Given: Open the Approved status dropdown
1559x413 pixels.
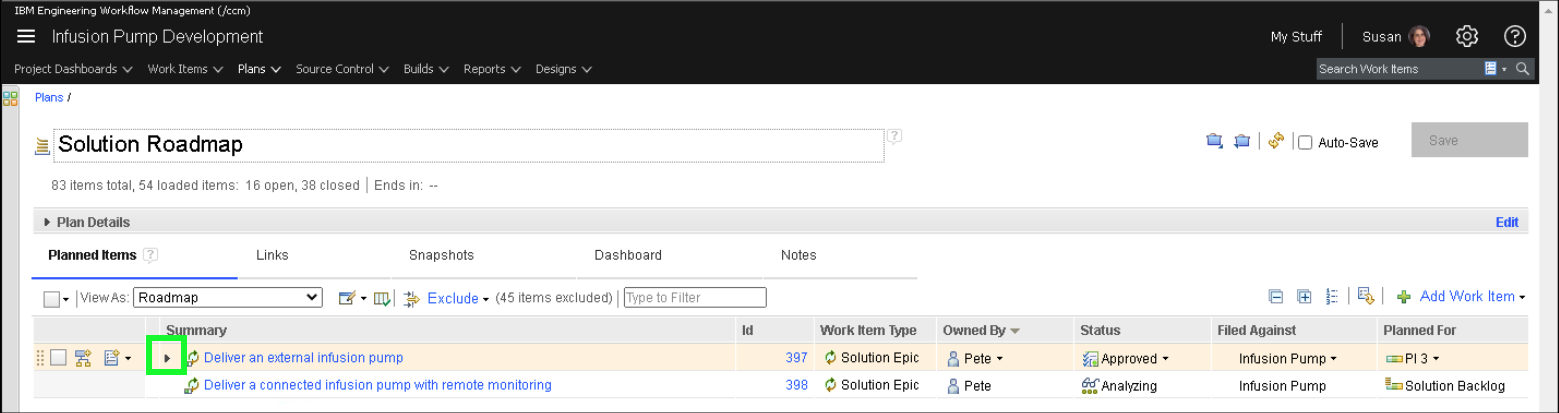Looking at the screenshot, I should pyautogui.click(x=1164, y=359).
